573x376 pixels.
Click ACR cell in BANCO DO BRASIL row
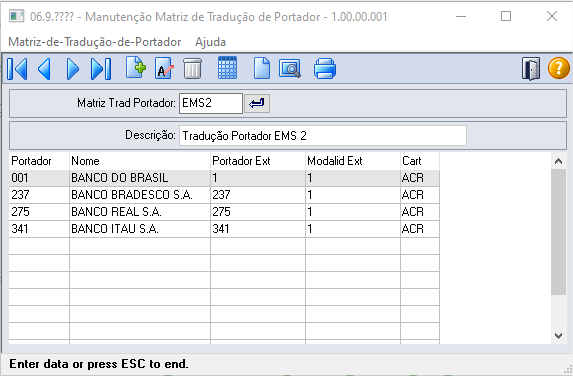(x=420, y=178)
